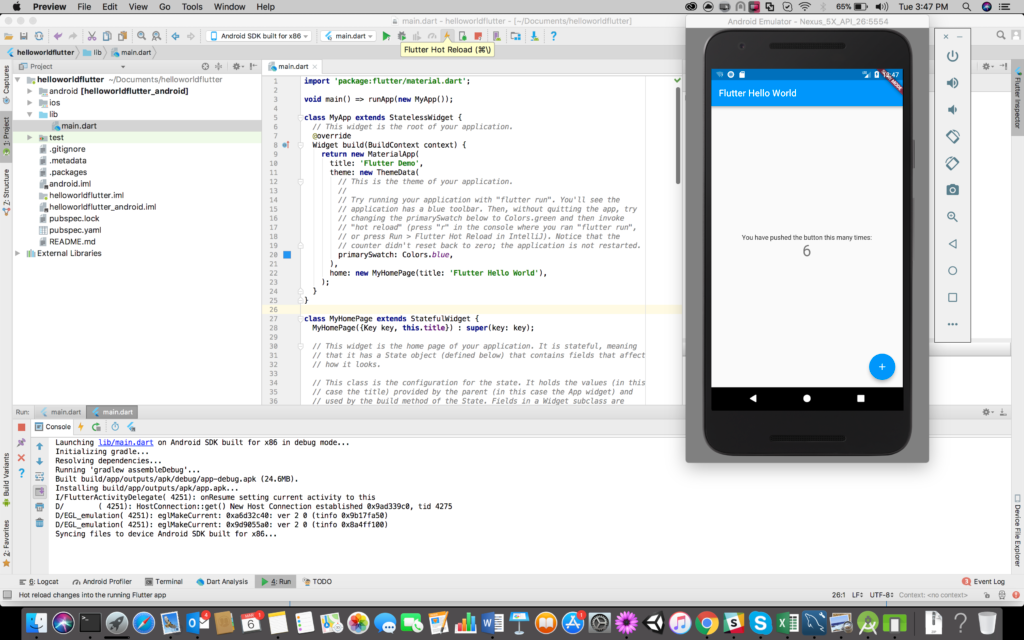
Task: Click the Cut scissors icon
Action: [x=91, y=36]
